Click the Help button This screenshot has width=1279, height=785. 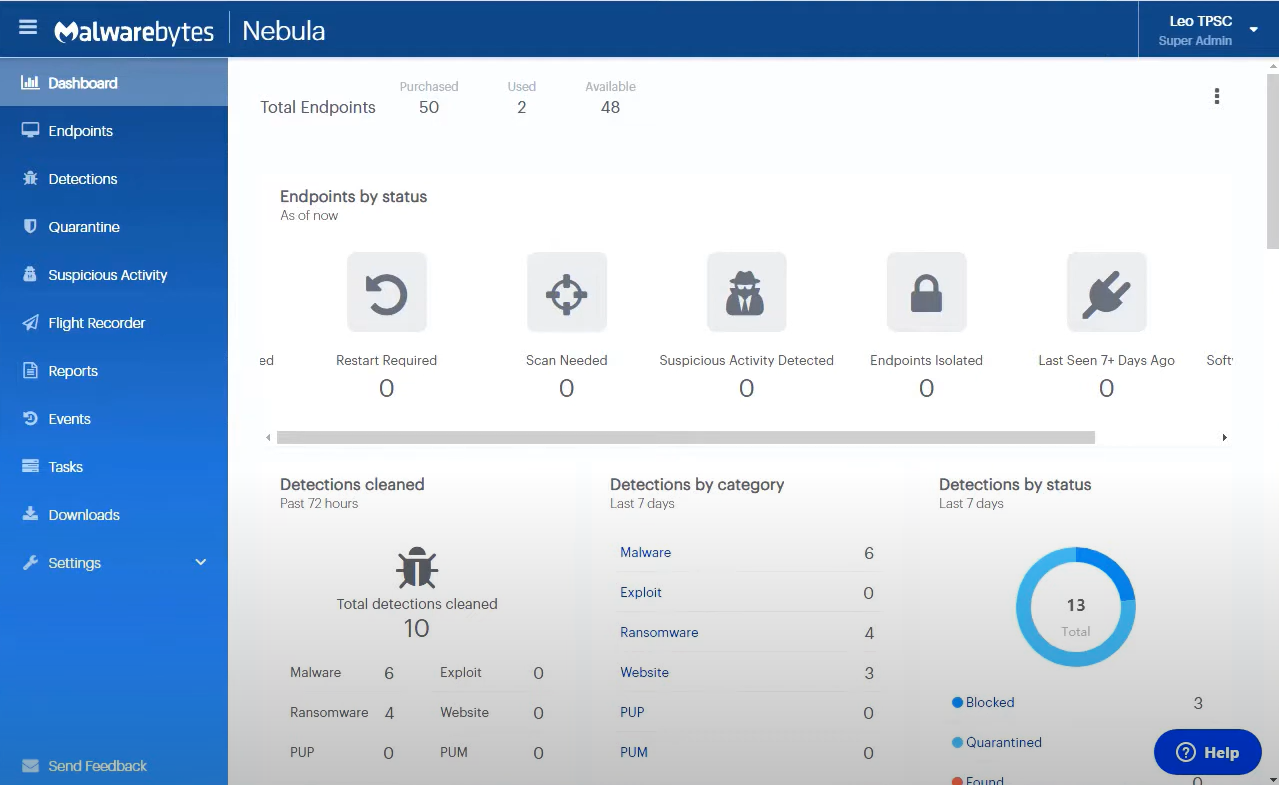pyautogui.click(x=1207, y=752)
